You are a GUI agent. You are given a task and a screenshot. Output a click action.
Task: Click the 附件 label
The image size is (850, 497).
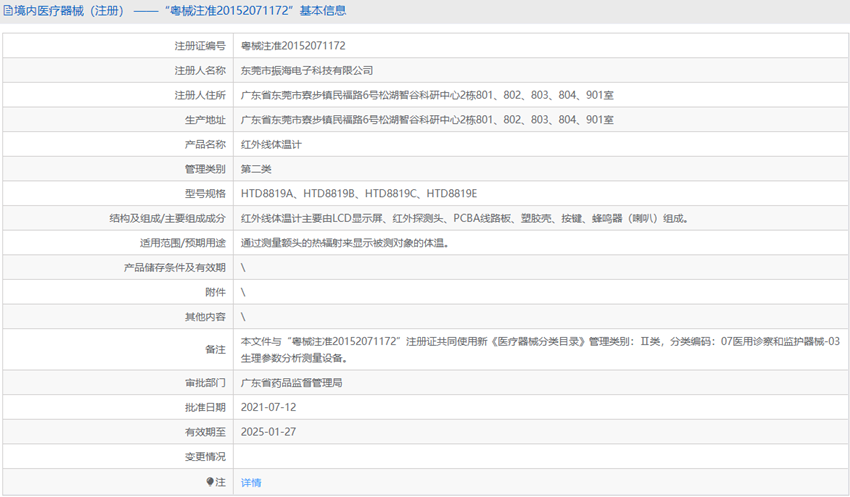(x=215, y=292)
